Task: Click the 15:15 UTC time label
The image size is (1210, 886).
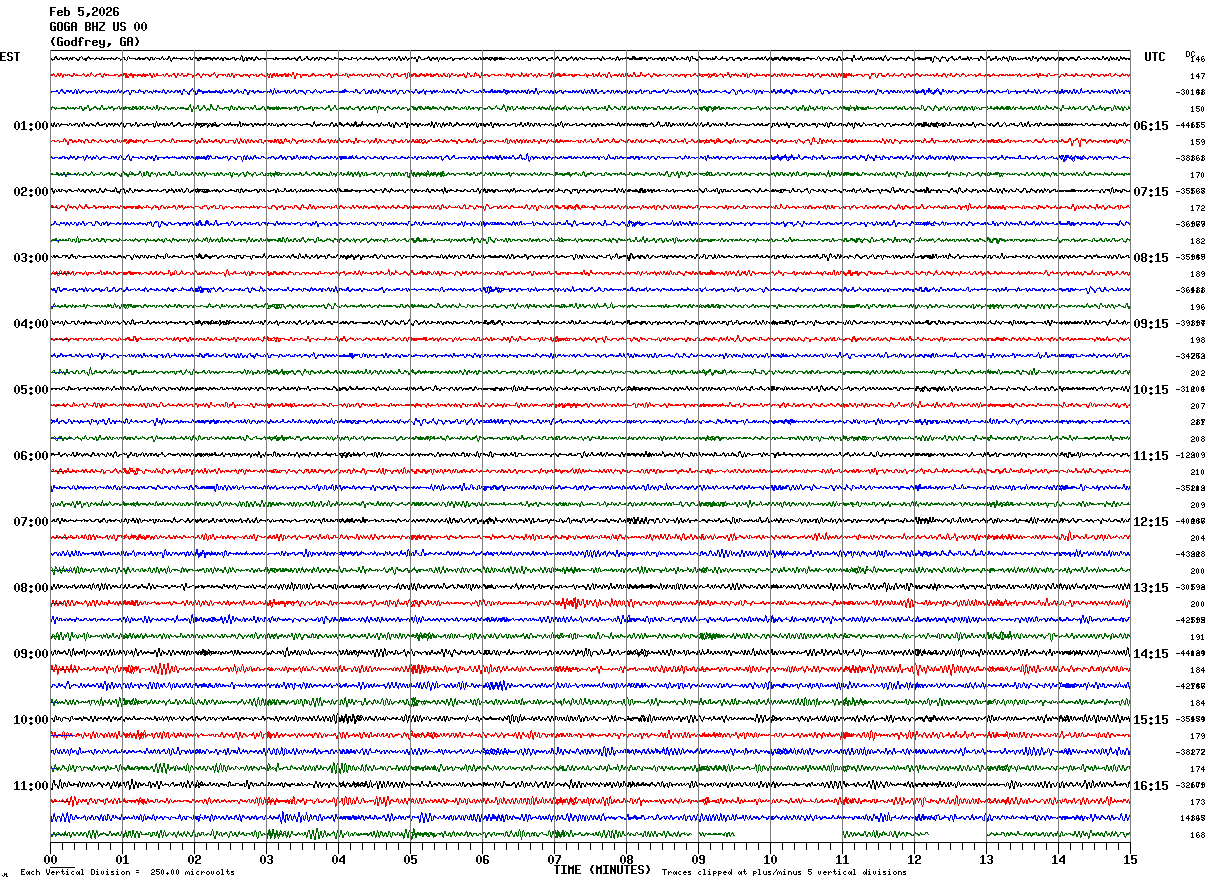Action: click(x=1151, y=720)
